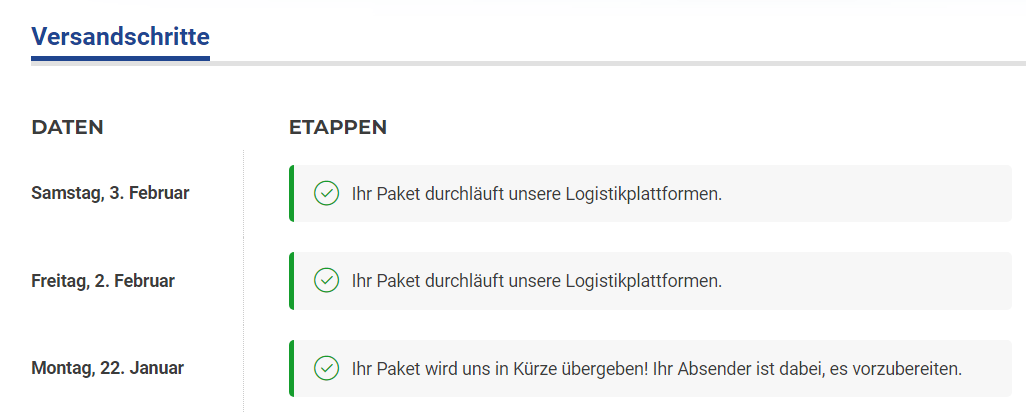
Task: Click the green left bar of the Freitag step
Action: [x=291, y=281]
